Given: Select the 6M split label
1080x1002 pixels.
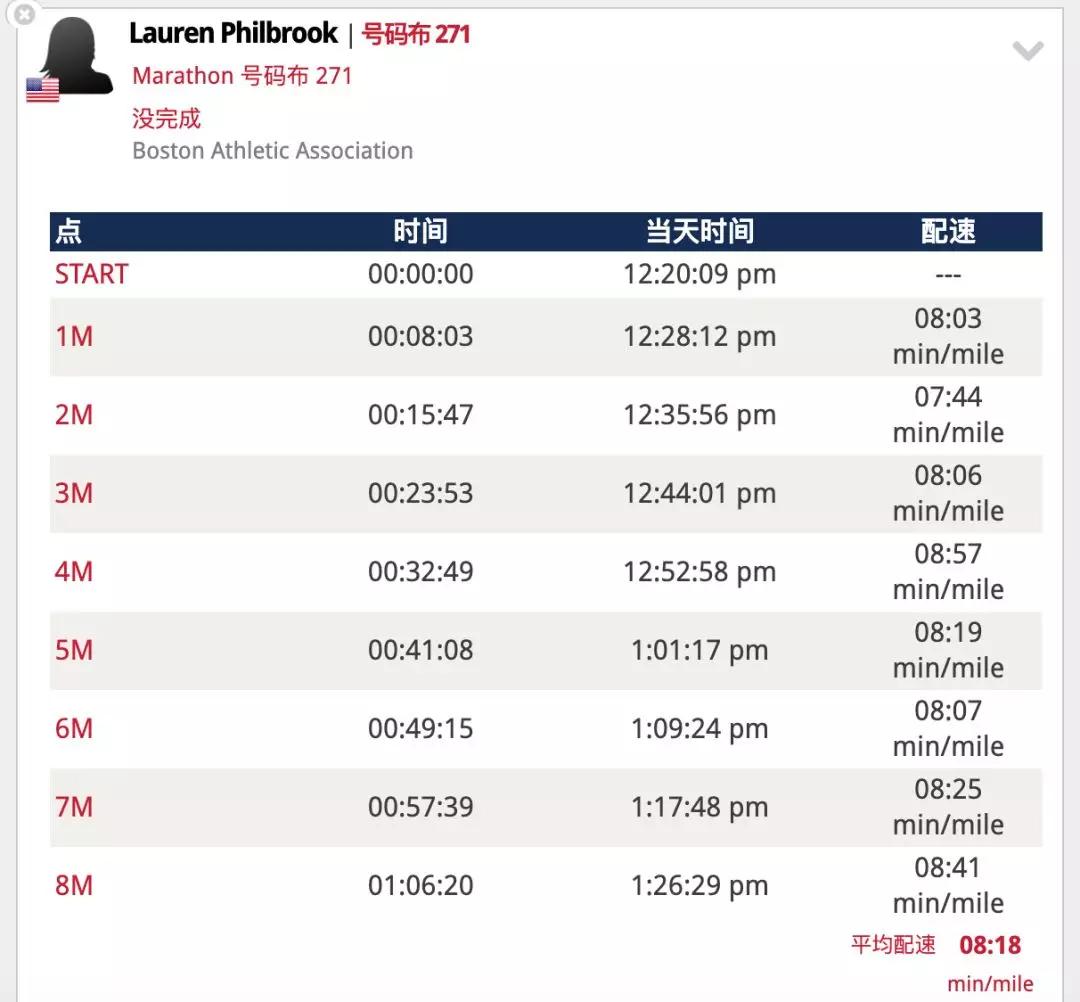Looking at the screenshot, I should tap(74, 729).
